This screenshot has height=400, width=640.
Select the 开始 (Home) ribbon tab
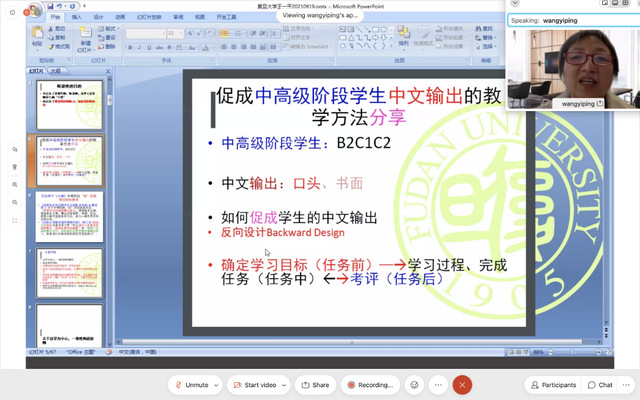coord(55,17)
